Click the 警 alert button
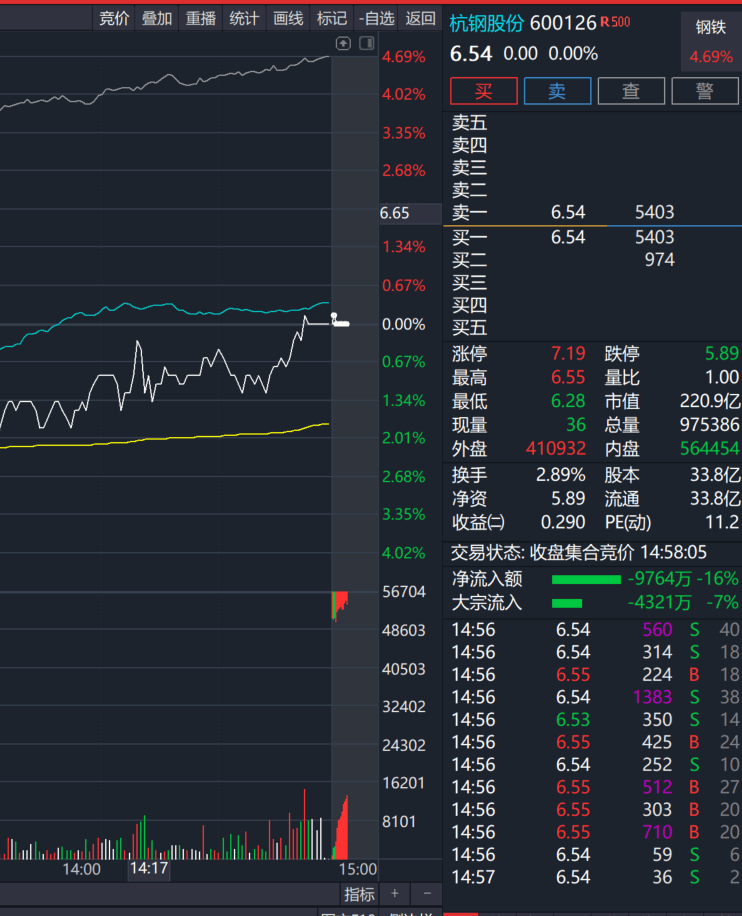This screenshot has width=742, height=916. pyautogui.click(x=705, y=91)
